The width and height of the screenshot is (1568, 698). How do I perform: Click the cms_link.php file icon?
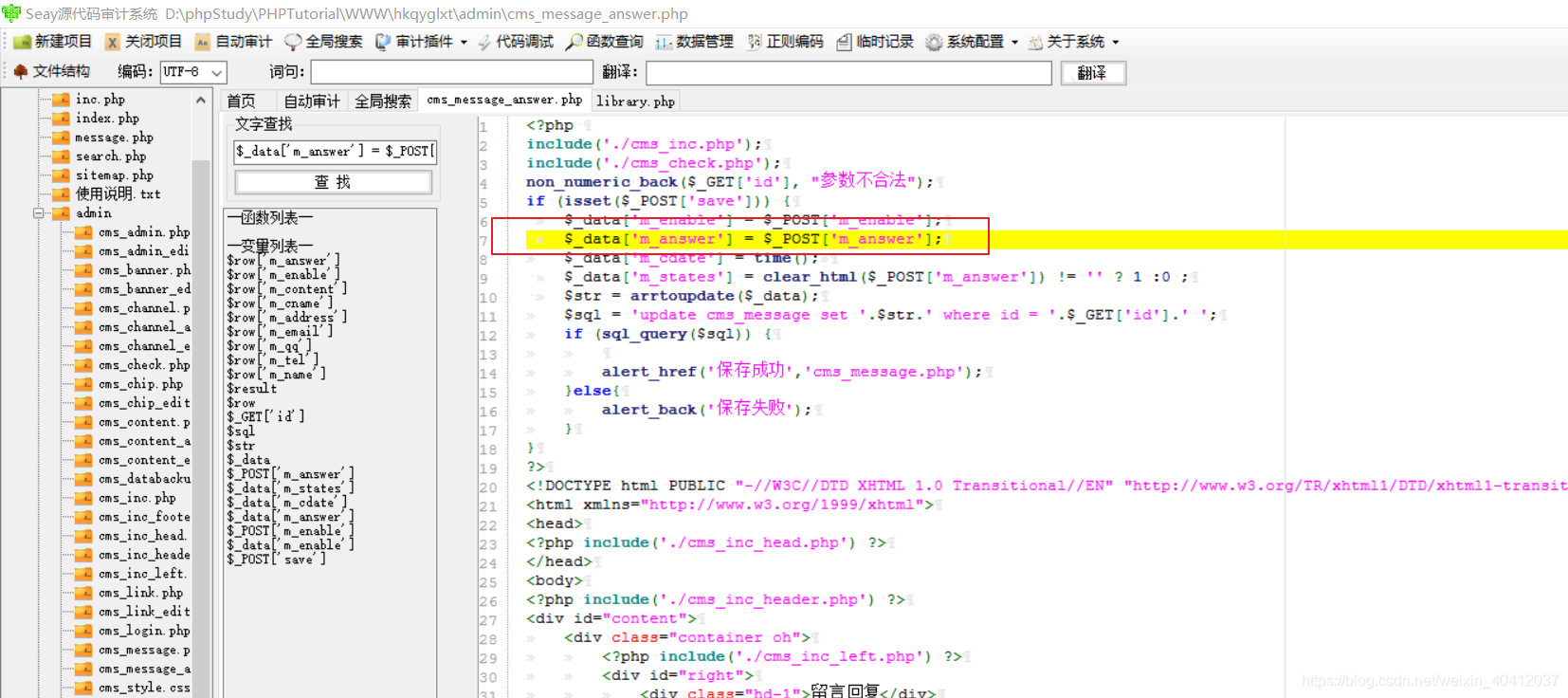[83, 593]
